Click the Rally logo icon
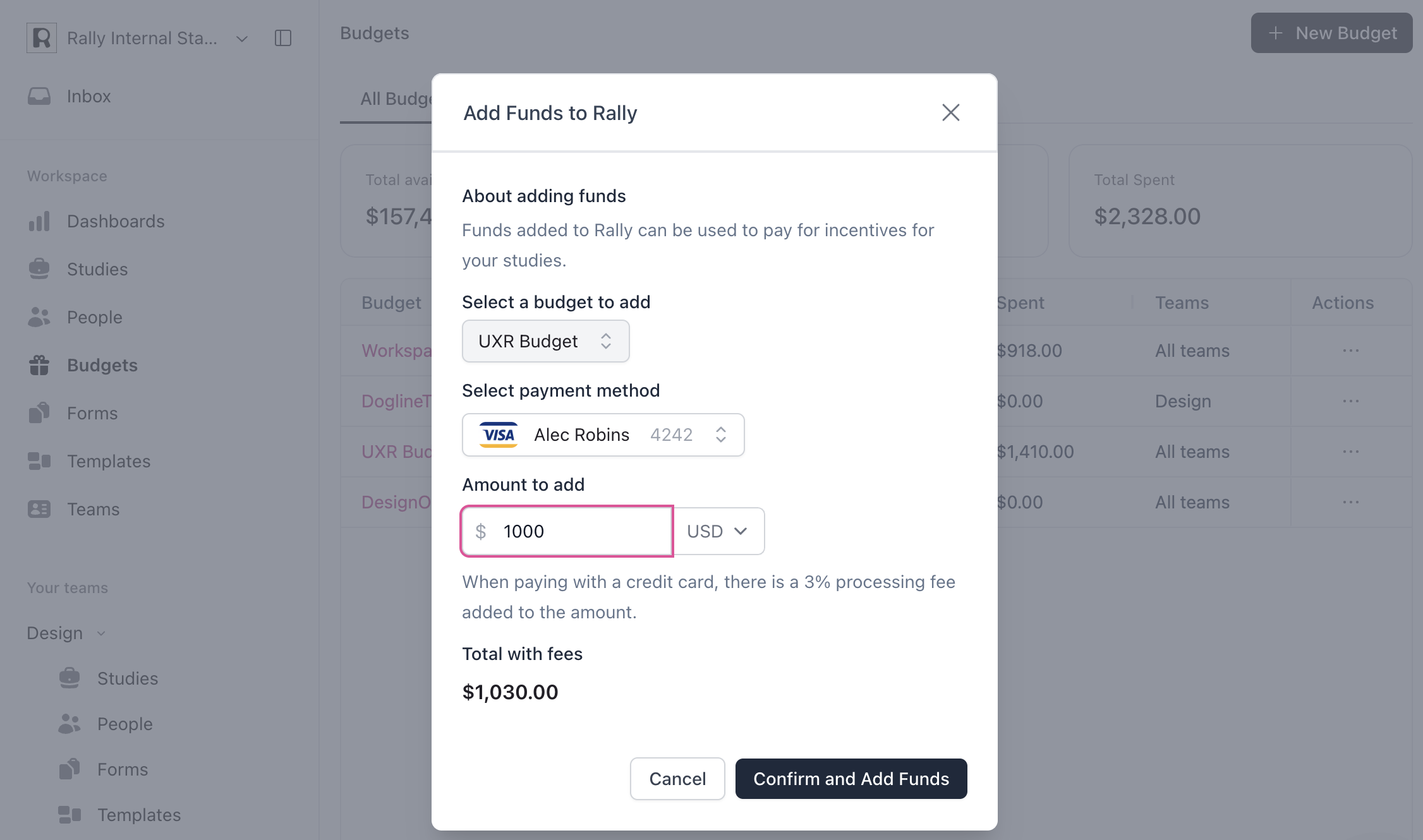 coord(42,38)
